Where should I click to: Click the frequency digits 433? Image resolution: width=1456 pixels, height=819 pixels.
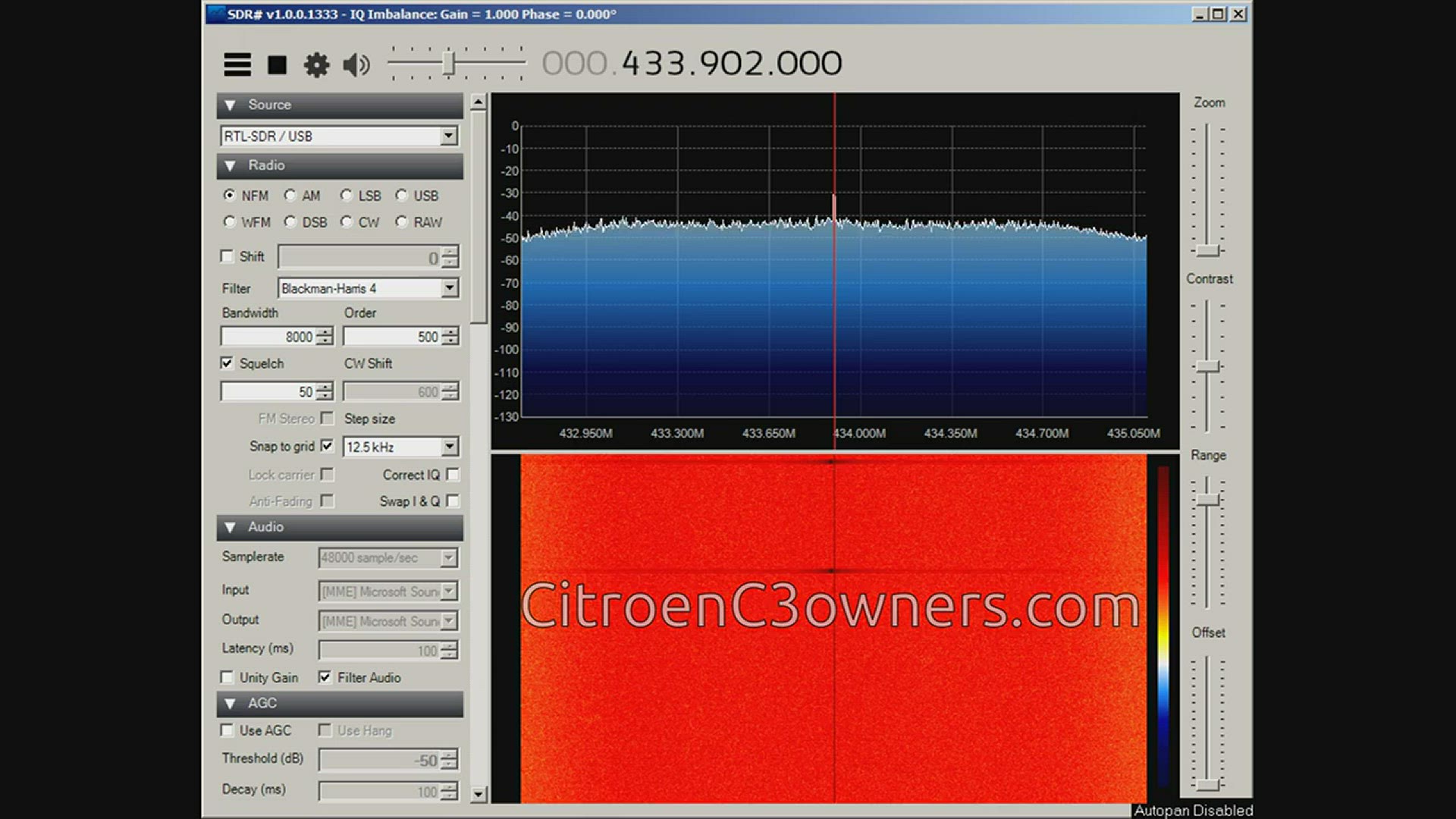pyautogui.click(x=655, y=63)
